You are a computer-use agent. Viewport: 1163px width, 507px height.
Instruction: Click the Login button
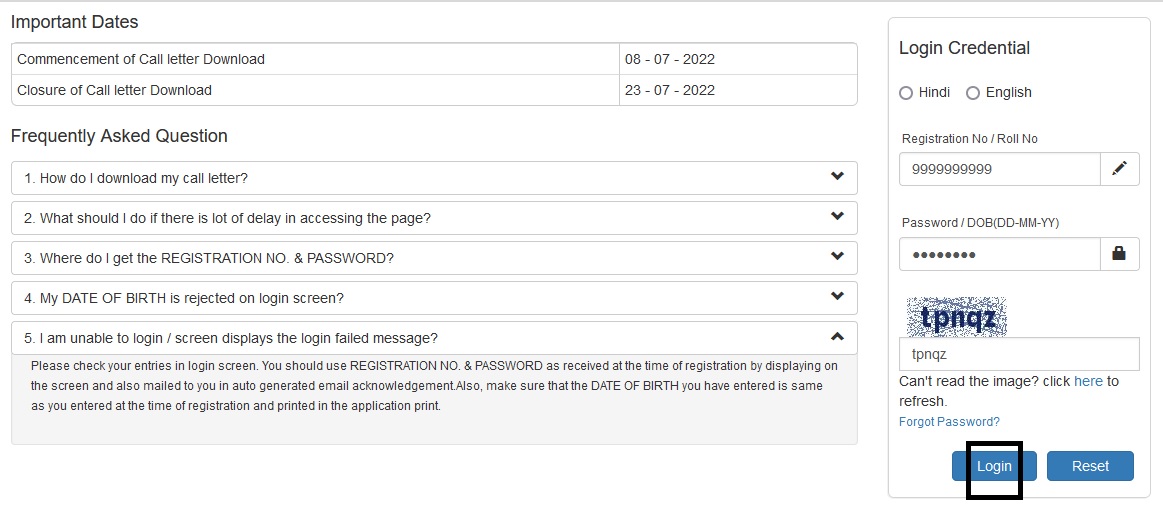(994, 466)
